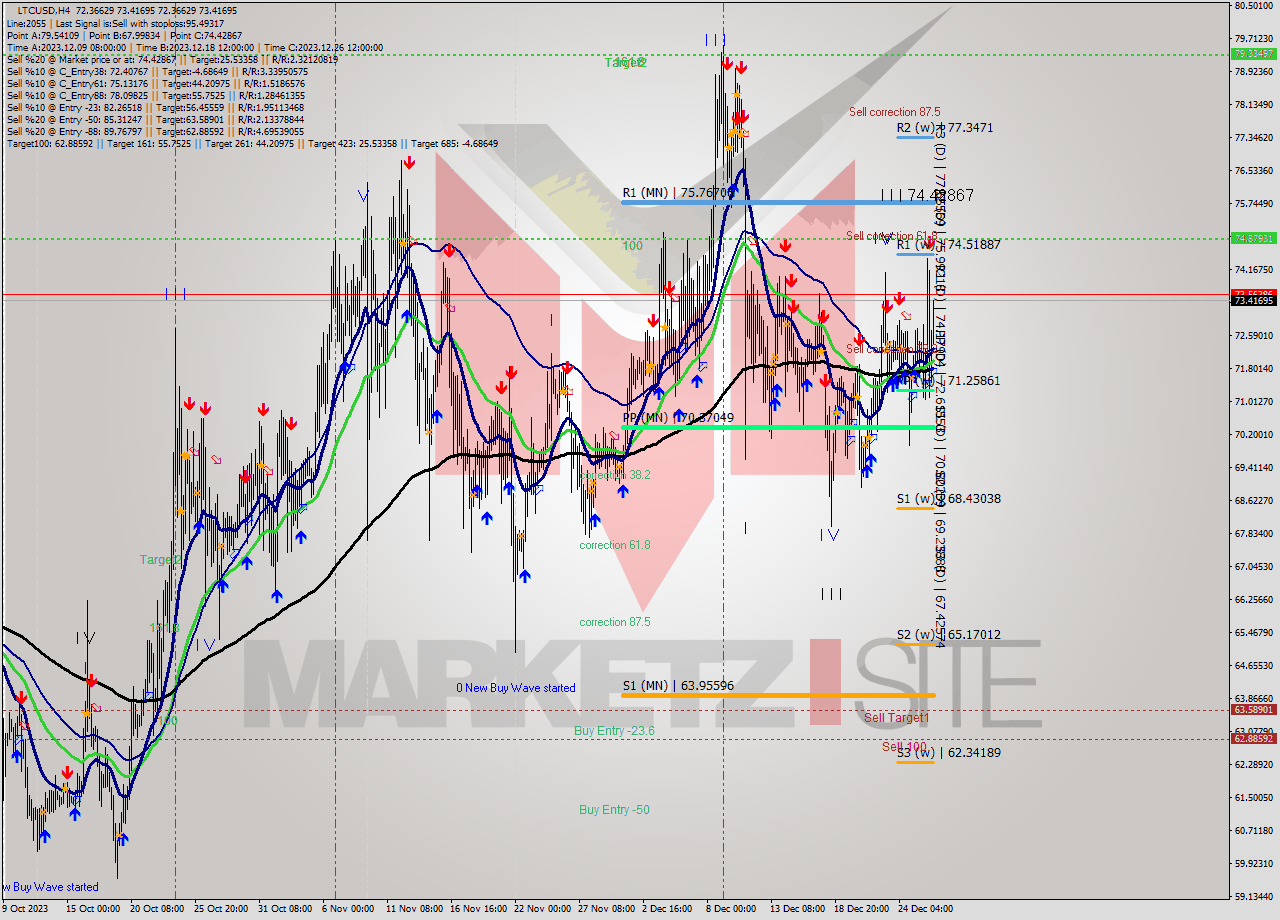Click the '22 Nov 00:00' time axis label
The height and width of the screenshot is (920, 1280).
541,909
